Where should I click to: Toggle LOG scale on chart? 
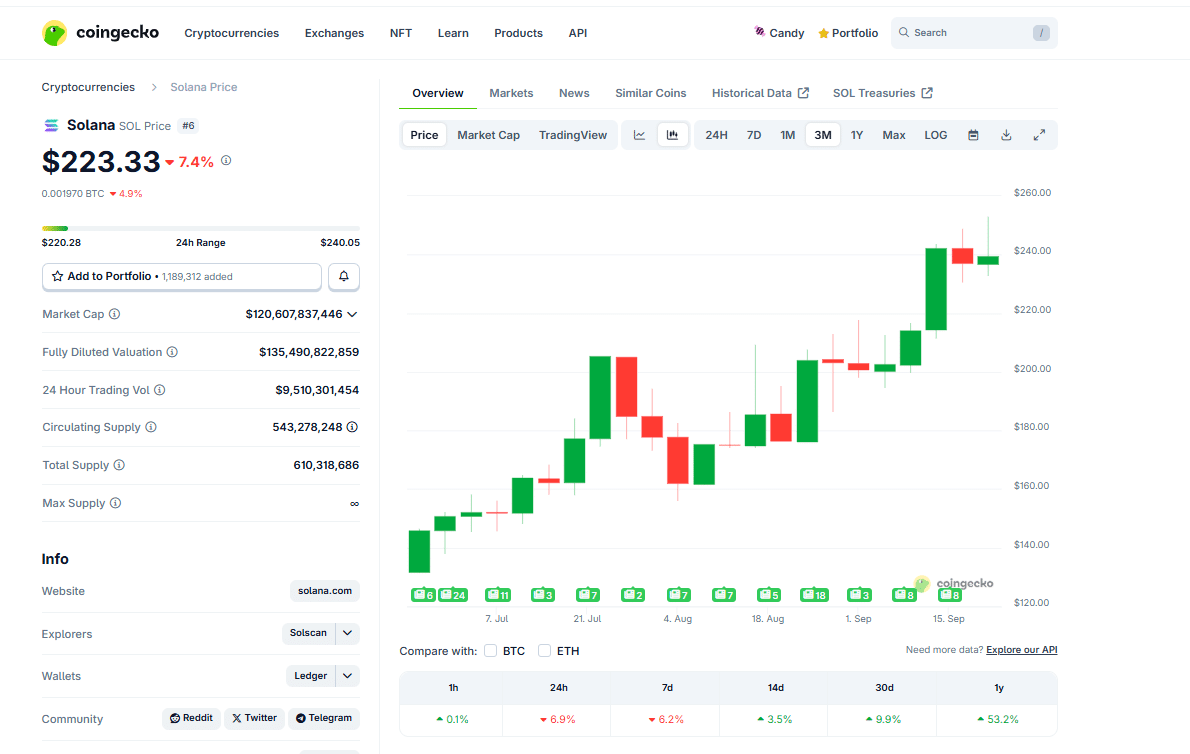pos(935,135)
